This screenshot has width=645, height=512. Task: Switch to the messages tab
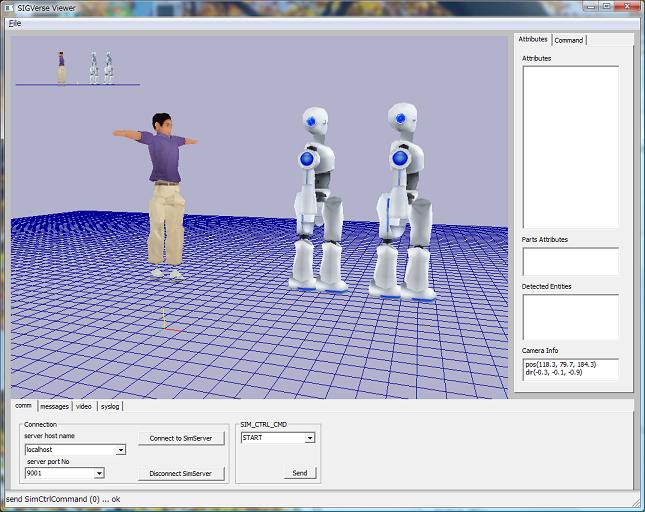point(54,406)
